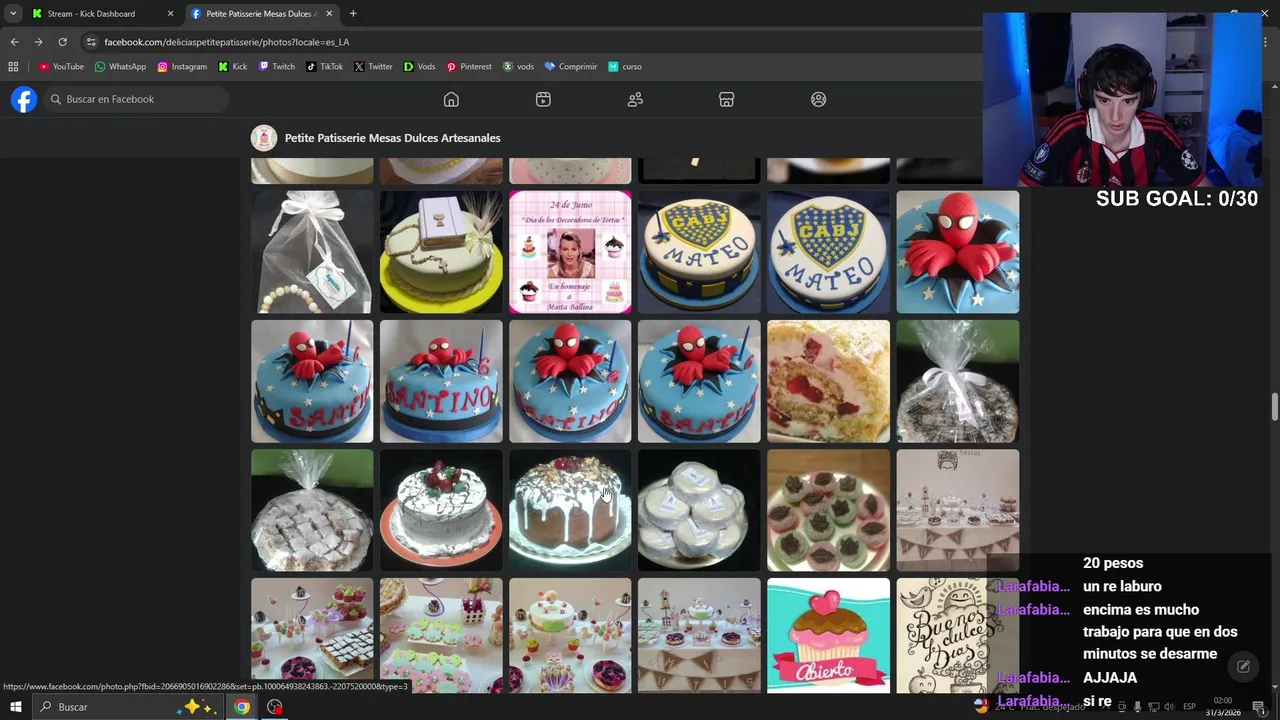Open the Kick bookmark

pos(232,67)
